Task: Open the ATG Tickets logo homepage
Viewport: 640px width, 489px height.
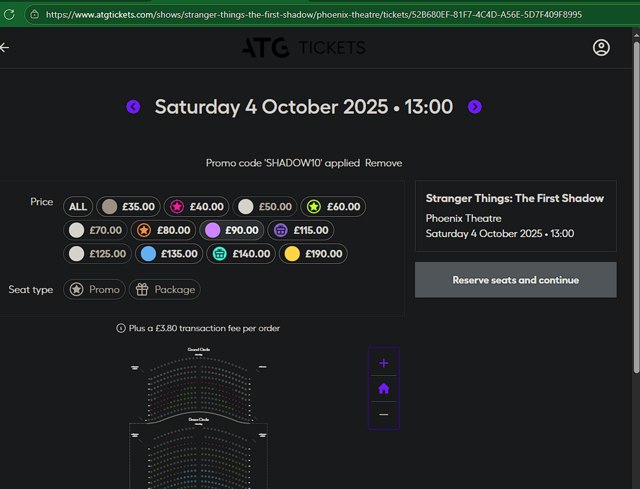Action: (x=304, y=48)
